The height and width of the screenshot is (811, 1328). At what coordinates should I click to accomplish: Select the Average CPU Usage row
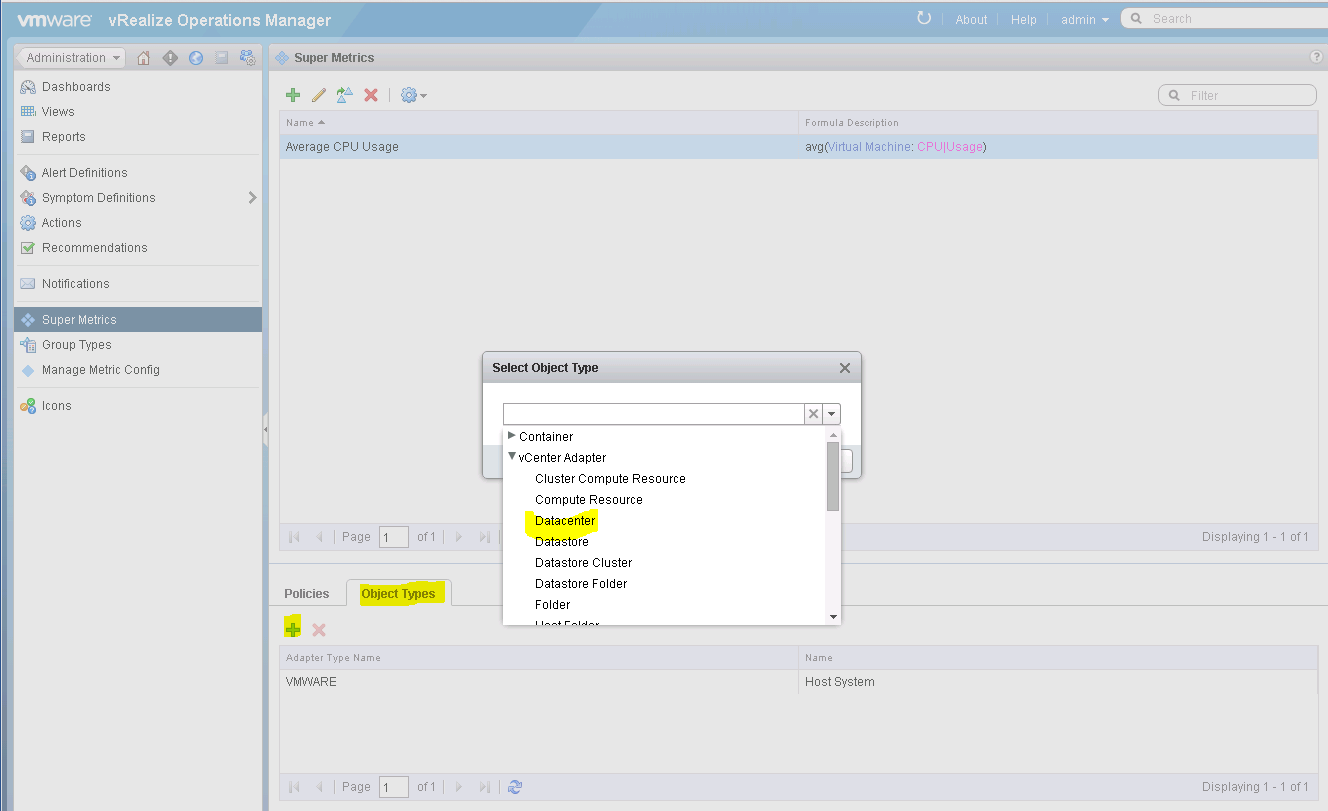[798, 147]
